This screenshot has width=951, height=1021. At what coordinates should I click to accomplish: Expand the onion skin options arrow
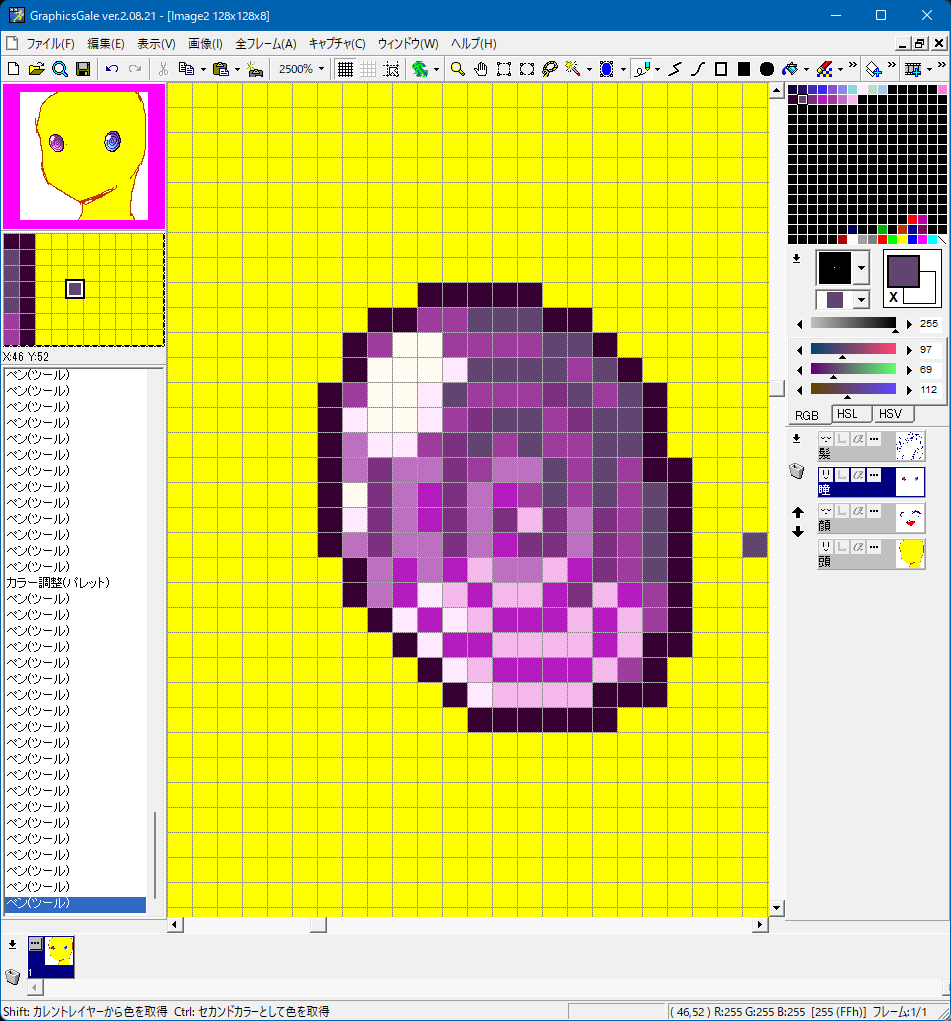click(x=436, y=69)
